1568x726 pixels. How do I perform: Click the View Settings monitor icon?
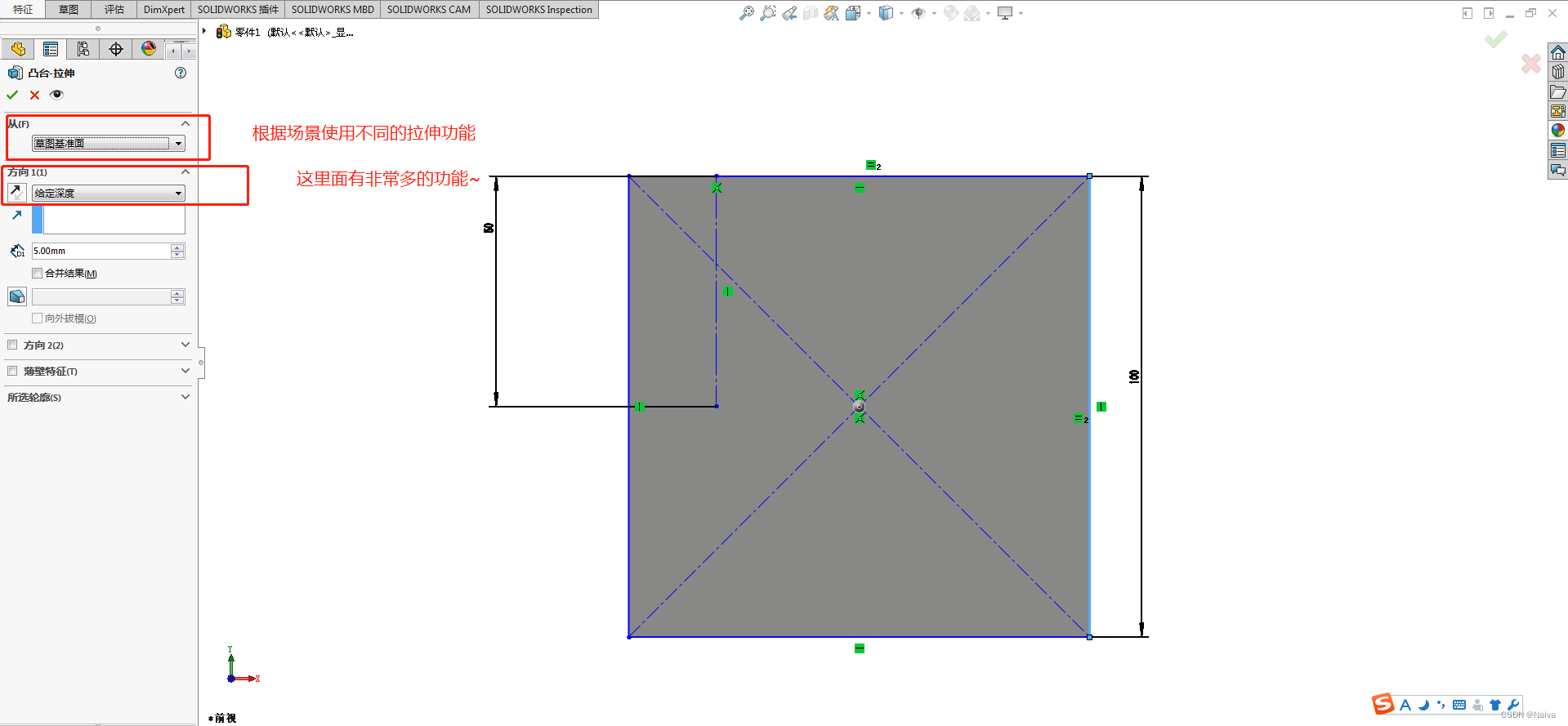coord(1005,13)
